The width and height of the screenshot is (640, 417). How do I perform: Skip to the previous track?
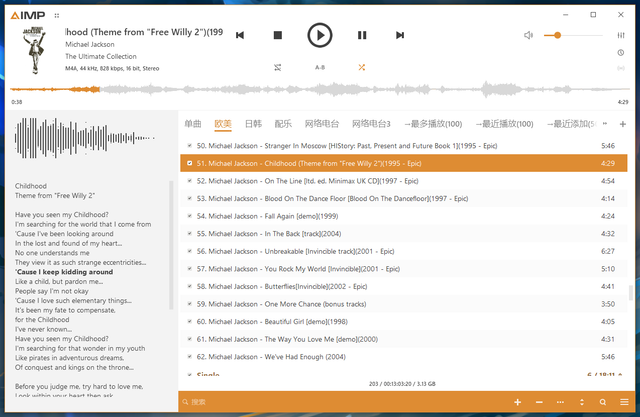click(x=240, y=35)
